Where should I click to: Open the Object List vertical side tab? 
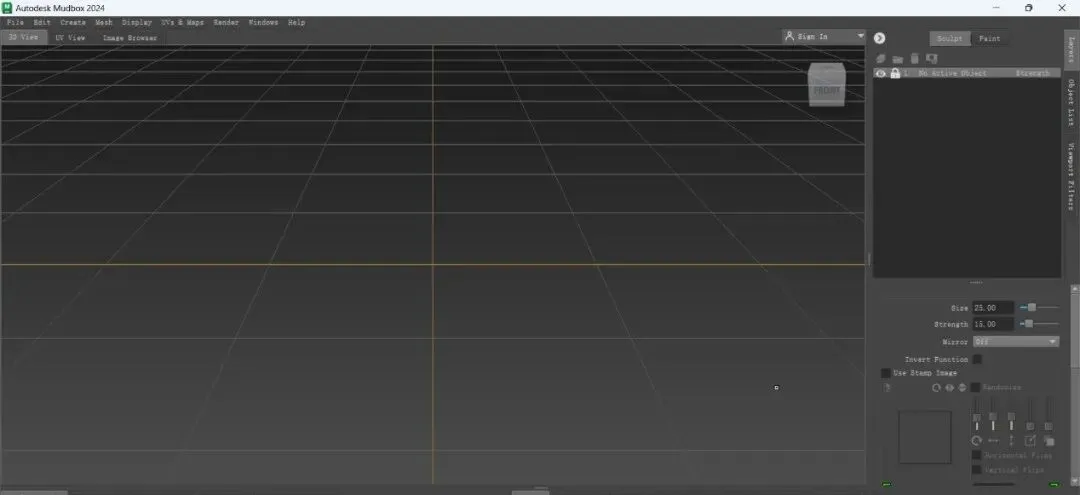pyautogui.click(x=1071, y=103)
